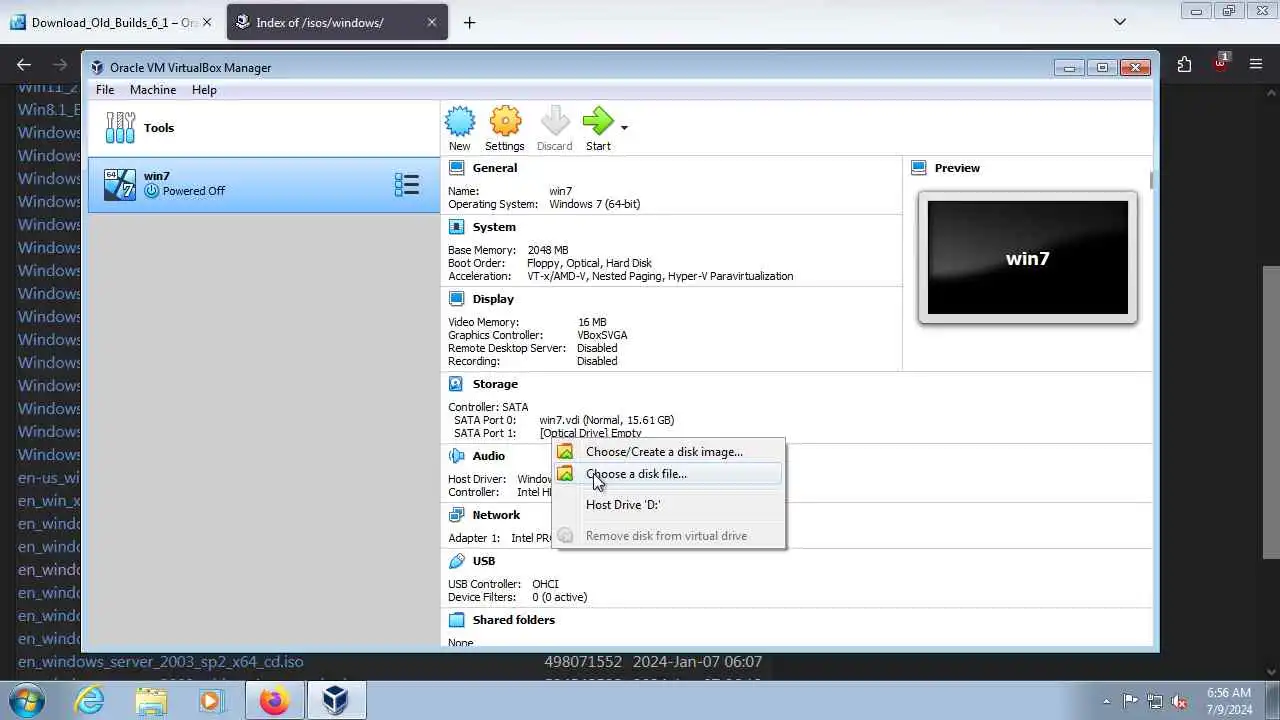Click the USB section icon
Screen dimensions: 1280x720
tap(457, 561)
